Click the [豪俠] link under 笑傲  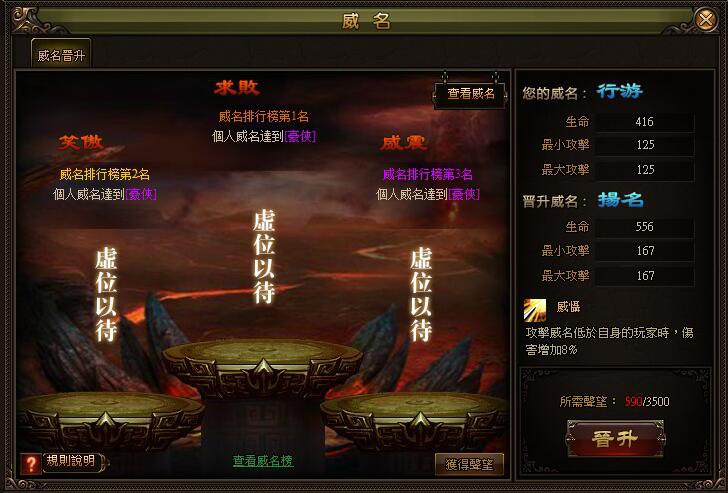point(141,194)
